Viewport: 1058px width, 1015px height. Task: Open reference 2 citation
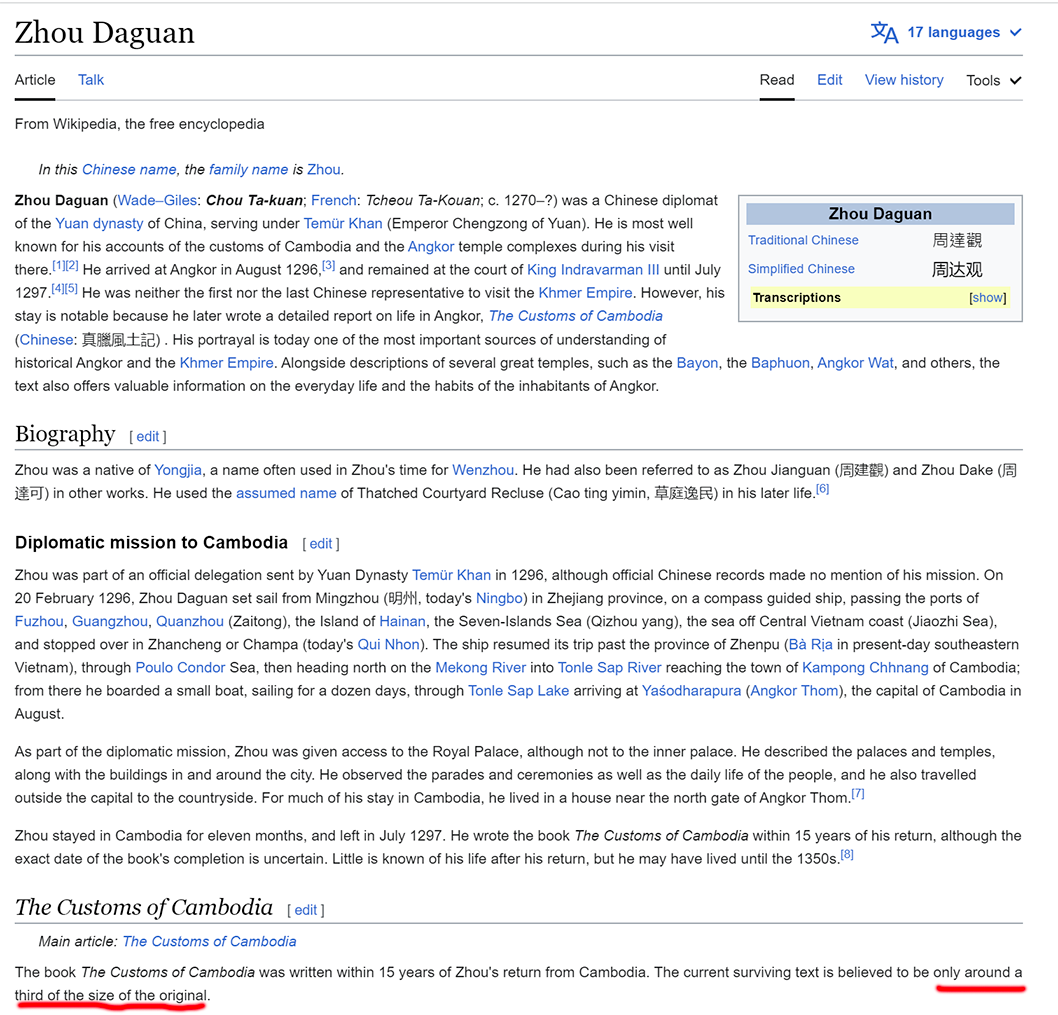tap(72, 265)
